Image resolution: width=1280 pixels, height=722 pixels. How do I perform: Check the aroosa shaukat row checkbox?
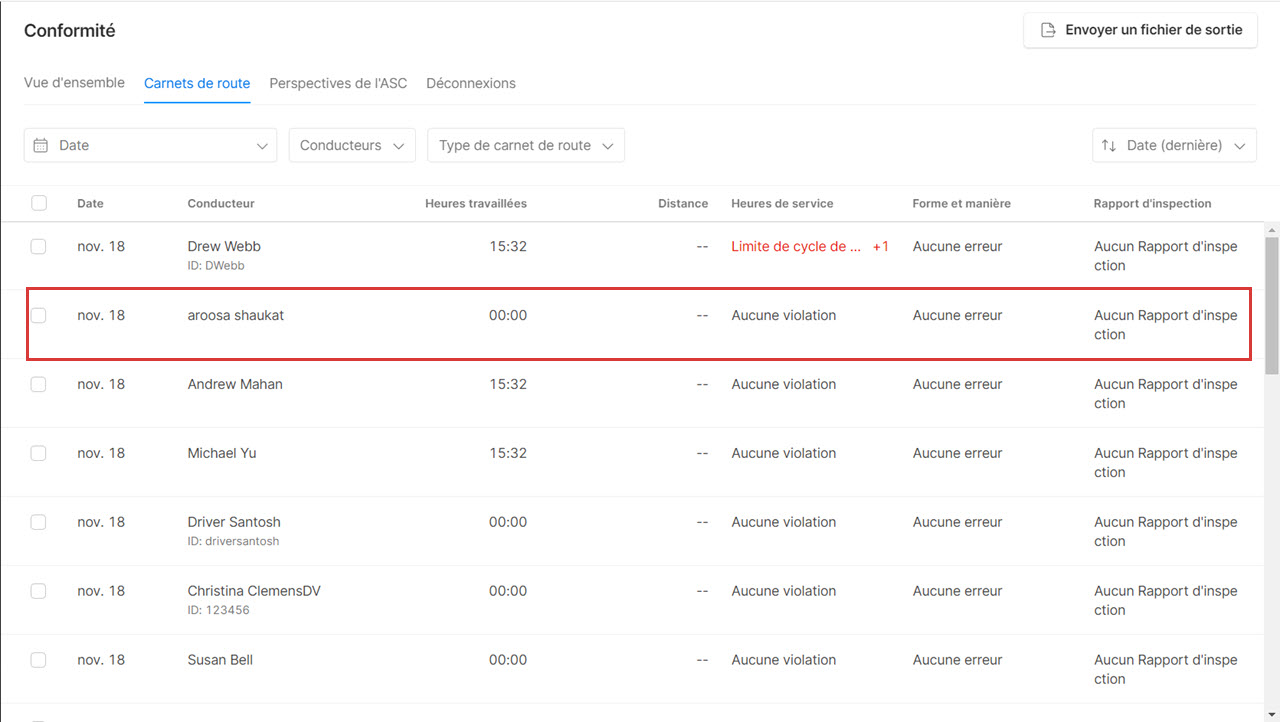tap(38, 315)
